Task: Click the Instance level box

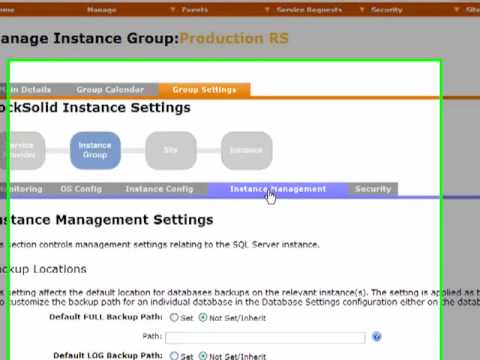Action: 247,150
